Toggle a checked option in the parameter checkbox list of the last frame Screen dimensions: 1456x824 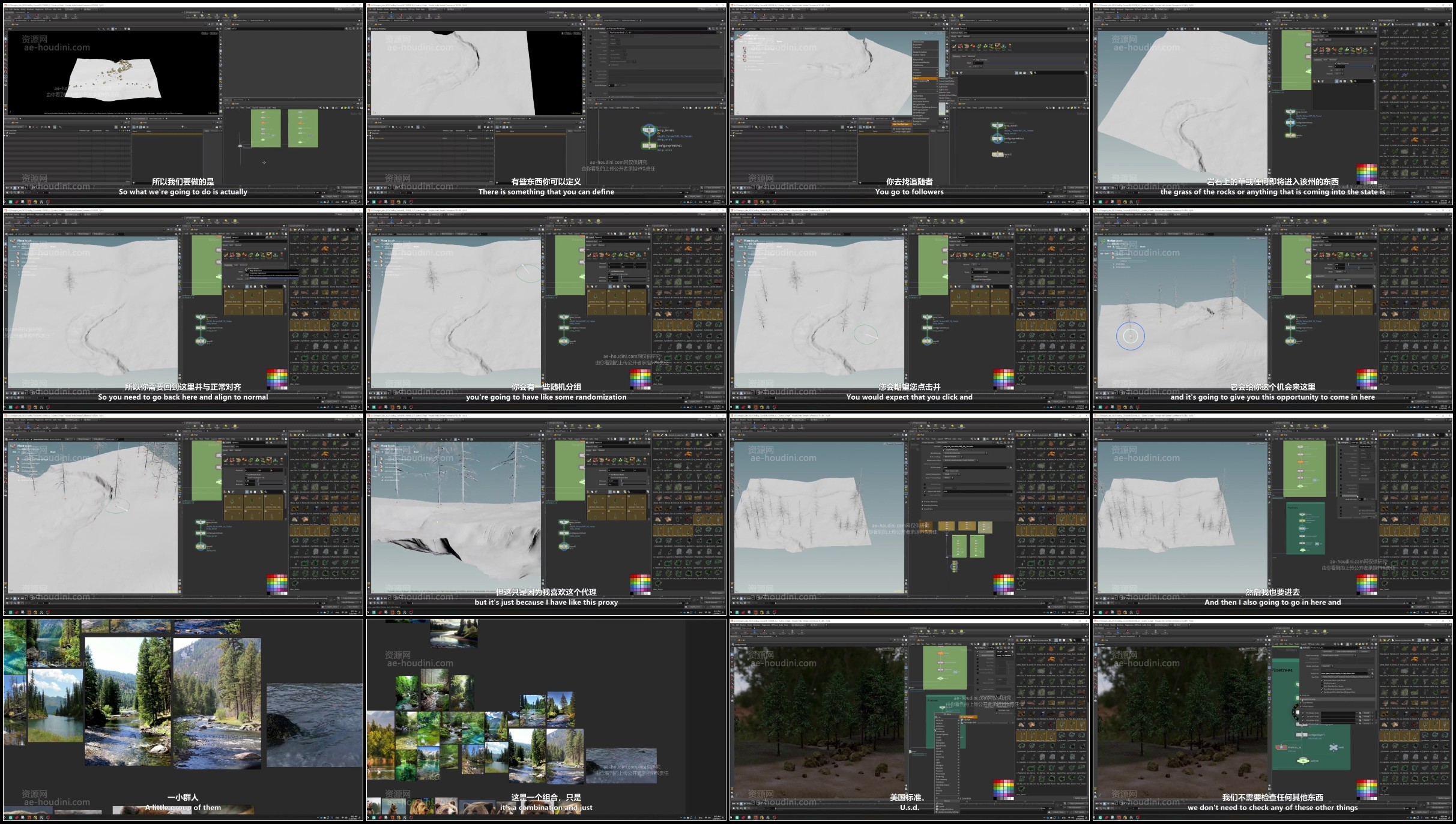[1323, 681]
